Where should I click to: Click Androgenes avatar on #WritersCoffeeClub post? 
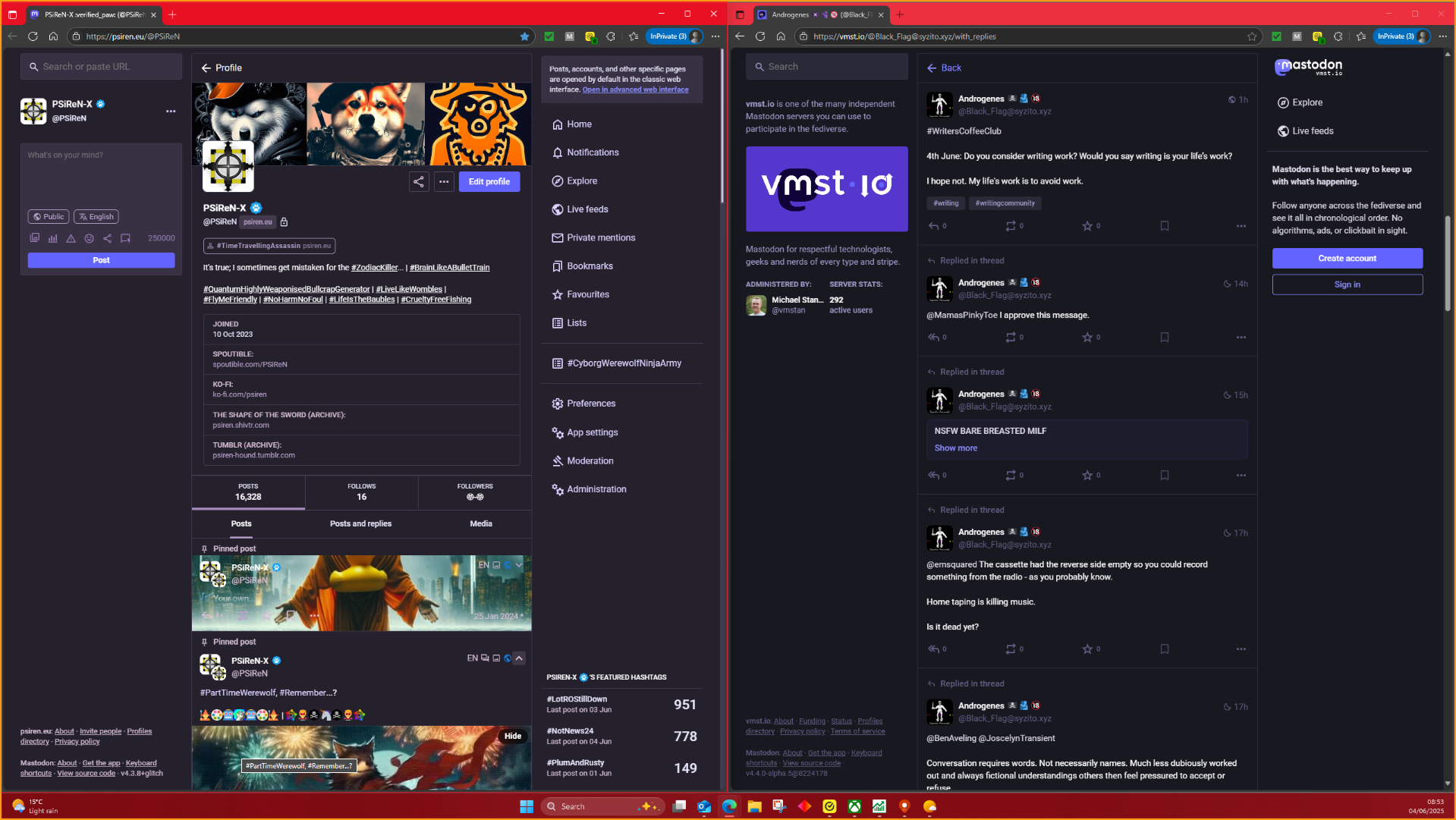[939, 105]
